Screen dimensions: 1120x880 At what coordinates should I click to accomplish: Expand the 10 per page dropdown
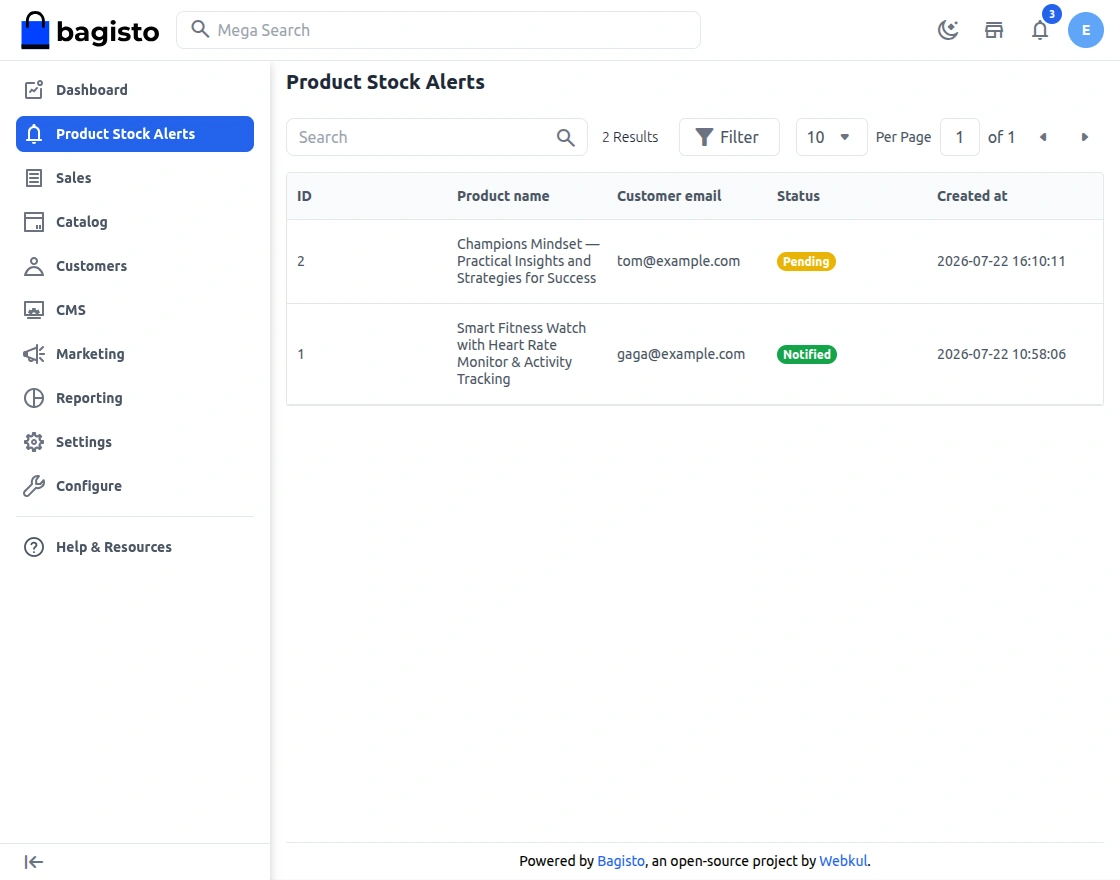(x=831, y=137)
